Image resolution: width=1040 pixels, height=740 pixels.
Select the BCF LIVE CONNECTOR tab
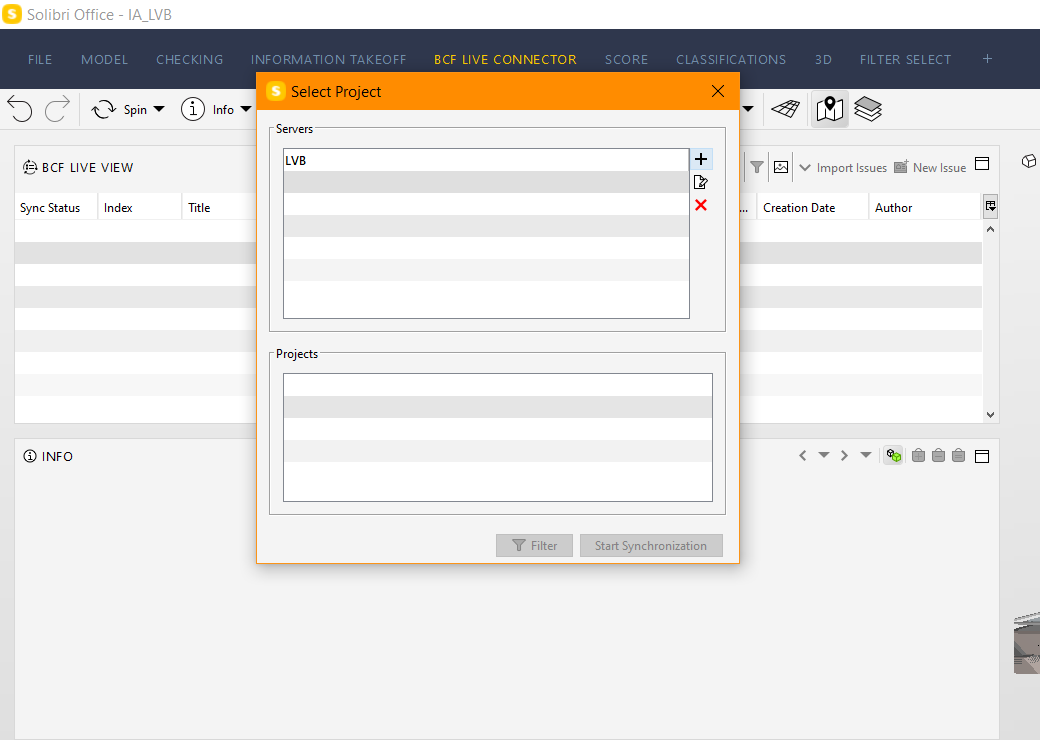tap(505, 60)
